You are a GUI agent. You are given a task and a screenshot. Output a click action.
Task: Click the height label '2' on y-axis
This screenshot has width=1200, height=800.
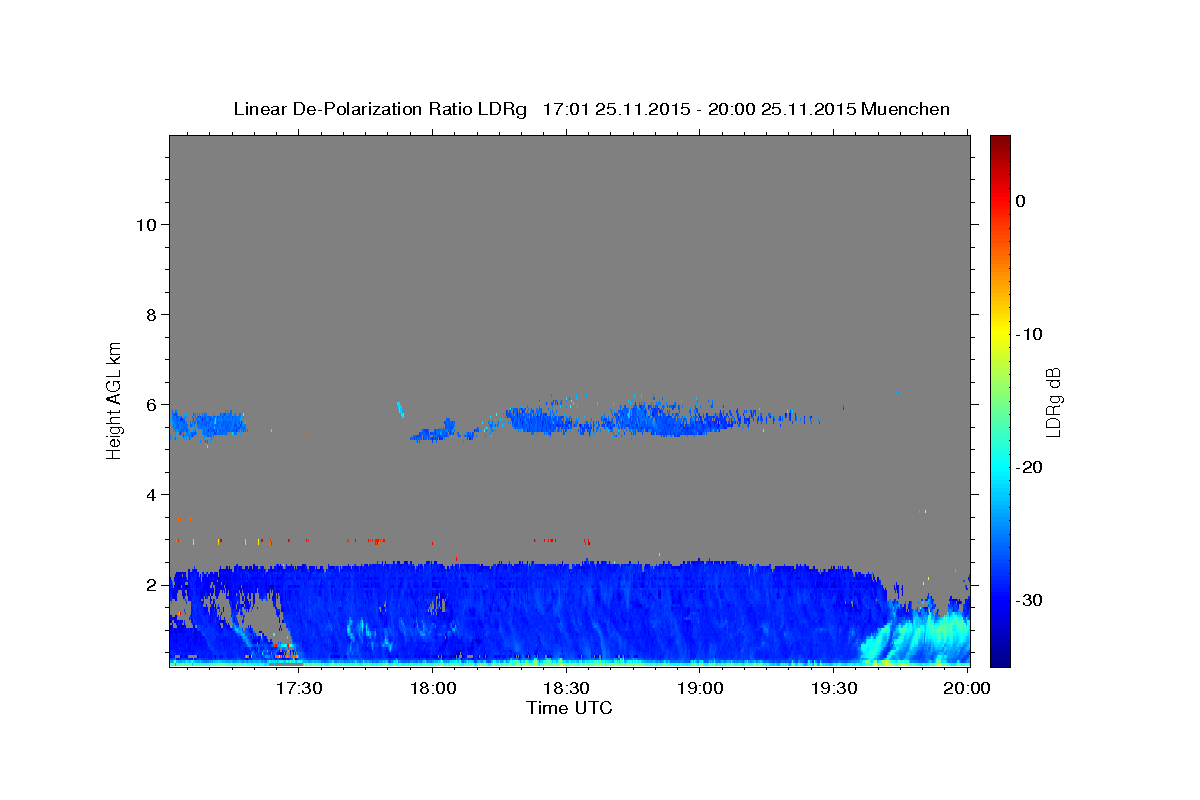click(152, 584)
